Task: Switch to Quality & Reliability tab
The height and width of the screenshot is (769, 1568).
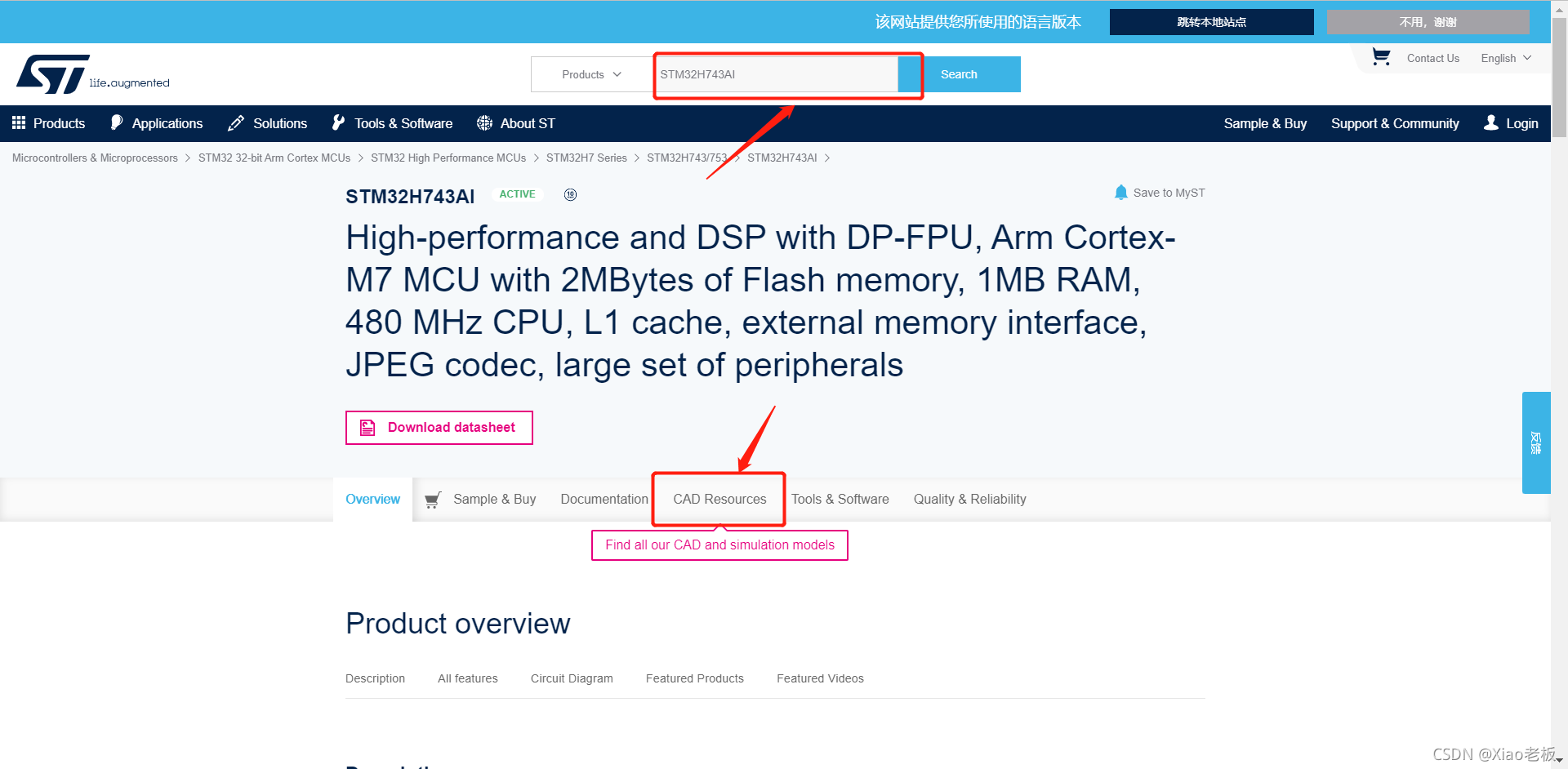Action: tap(970, 499)
